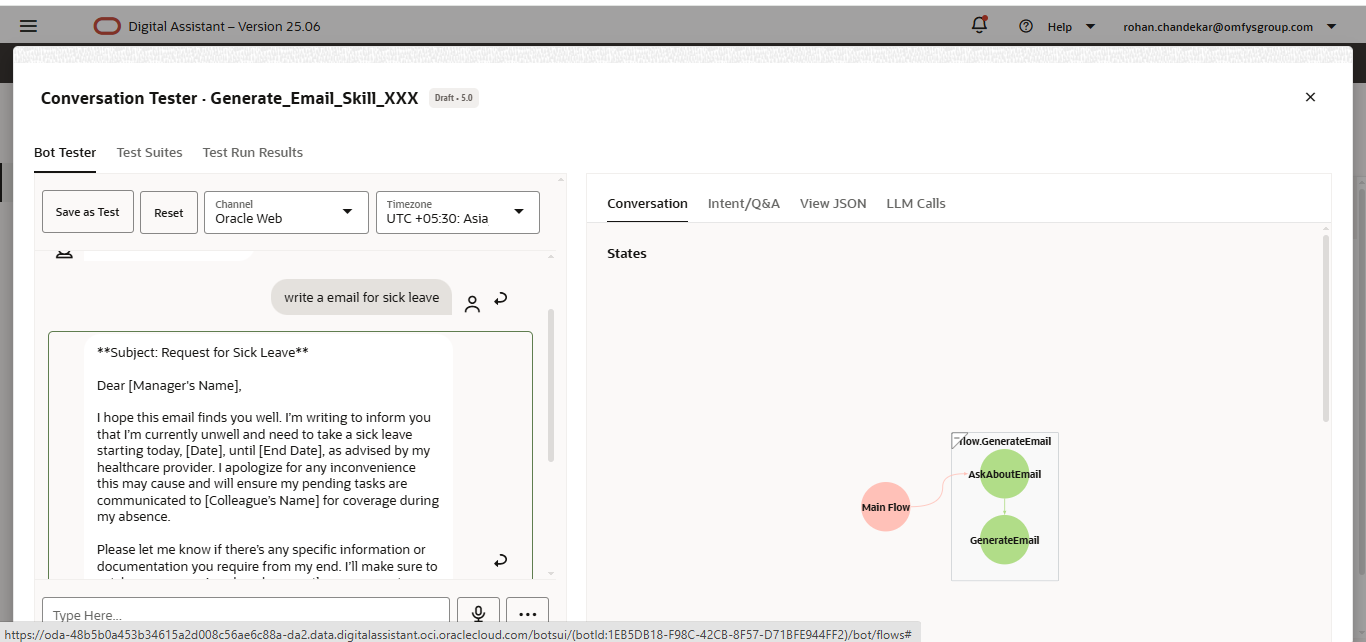The height and width of the screenshot is (642, 1366).
Task: Click the Save as Test button
Action: coord(87,211)
